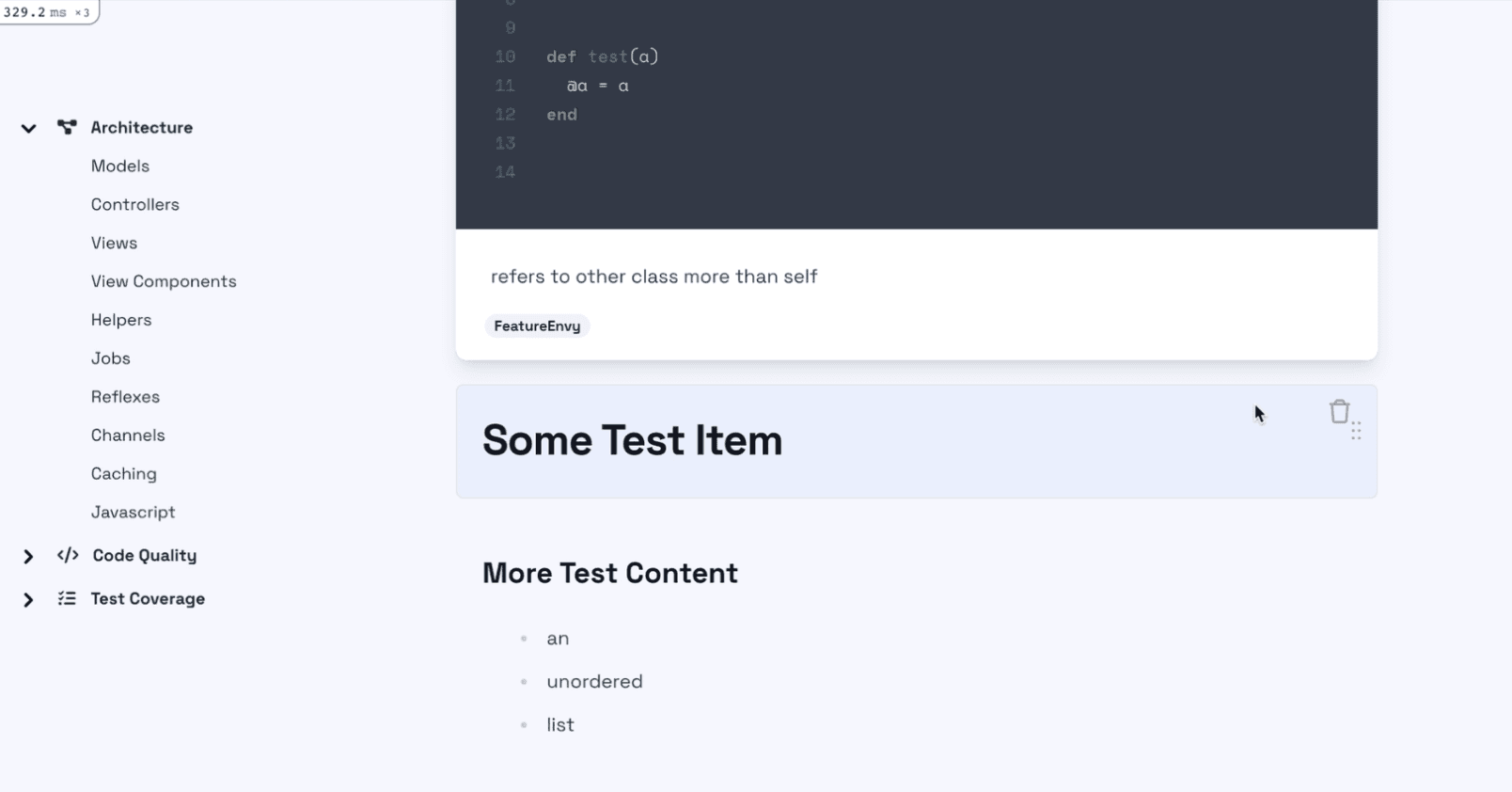Viewport: 1512px width, 792px height.
Task: Open the Models page
Action: (120, 166)
